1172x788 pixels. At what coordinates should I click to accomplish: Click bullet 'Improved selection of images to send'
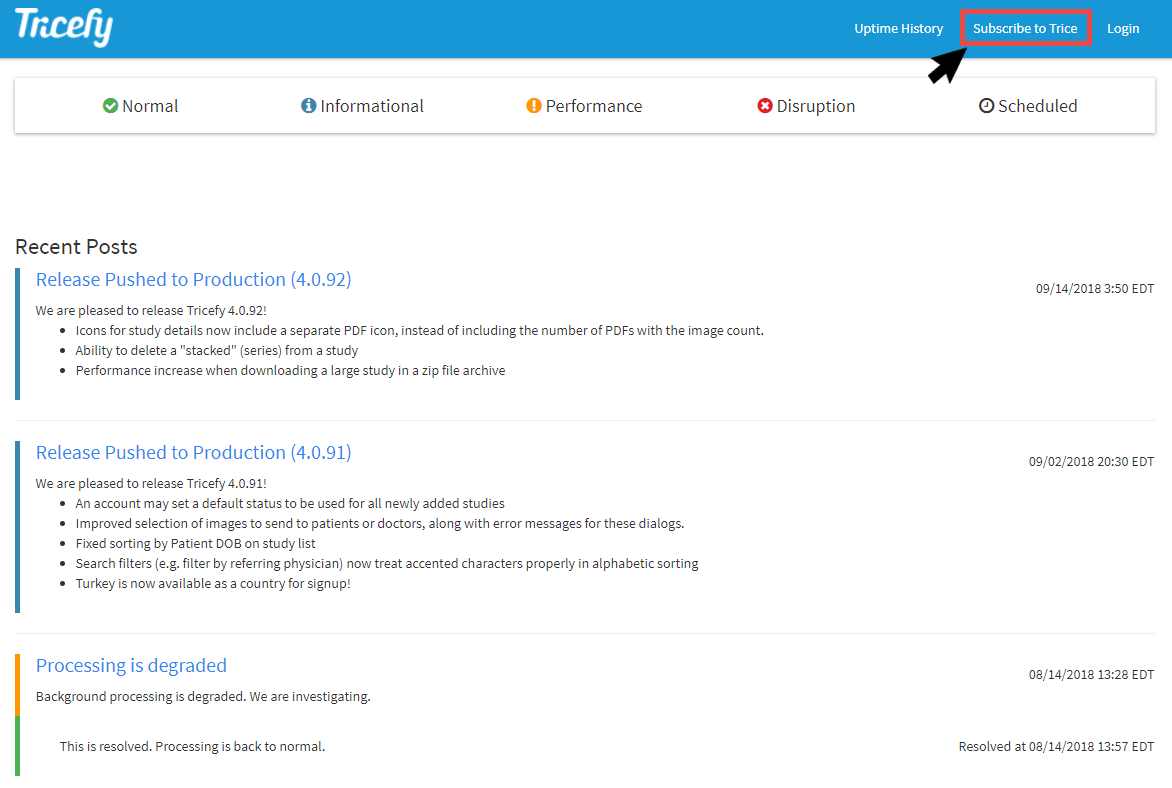380,524
